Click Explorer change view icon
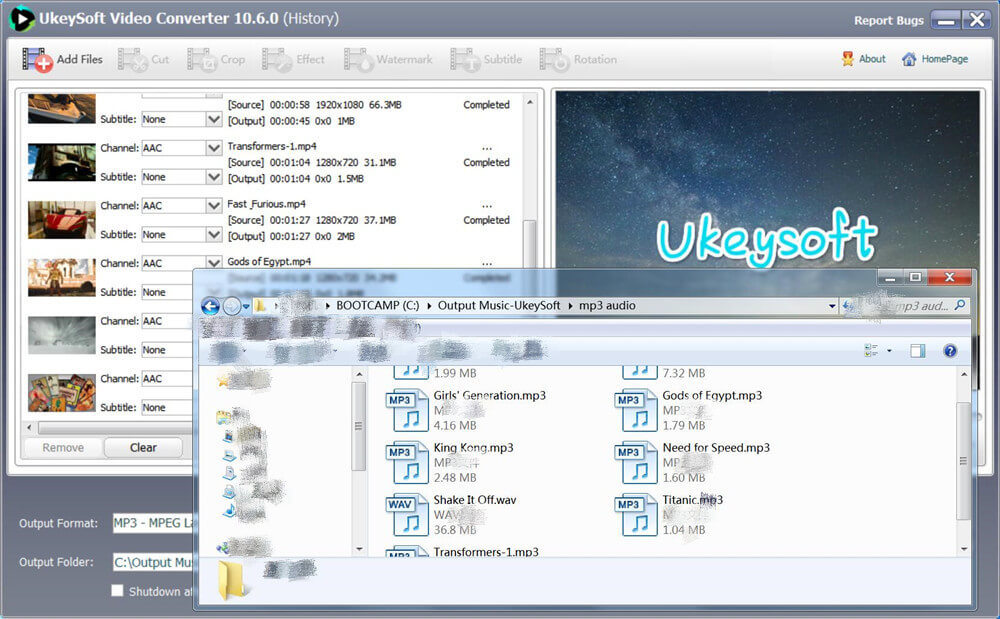The height and width of the screenshot is (619, 1000). 871,350
